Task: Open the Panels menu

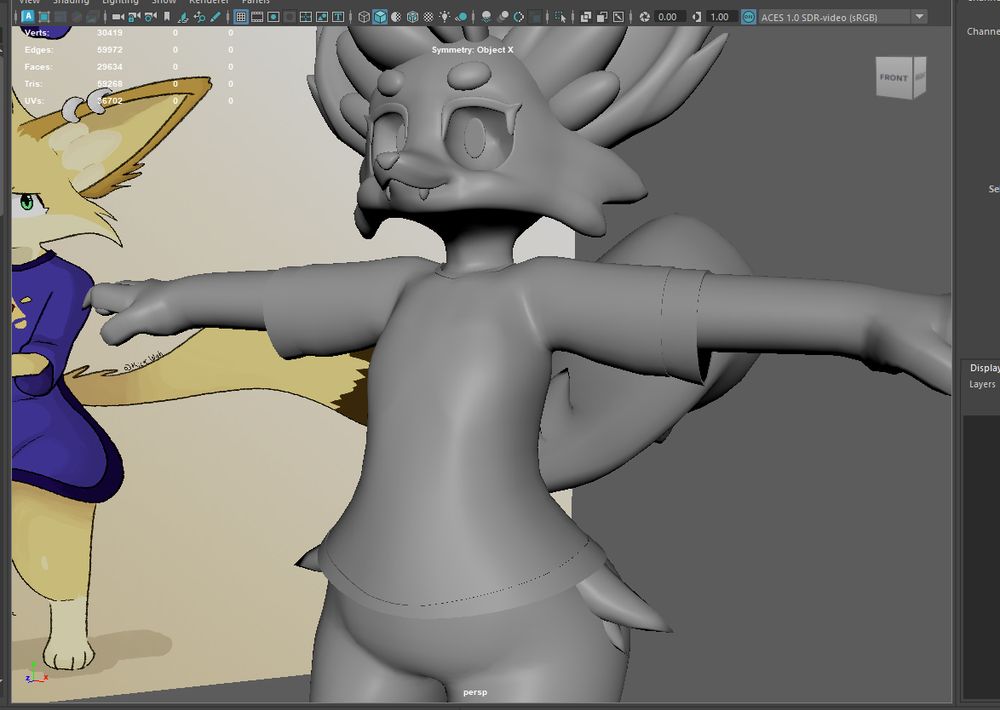Action: point(255,2)
